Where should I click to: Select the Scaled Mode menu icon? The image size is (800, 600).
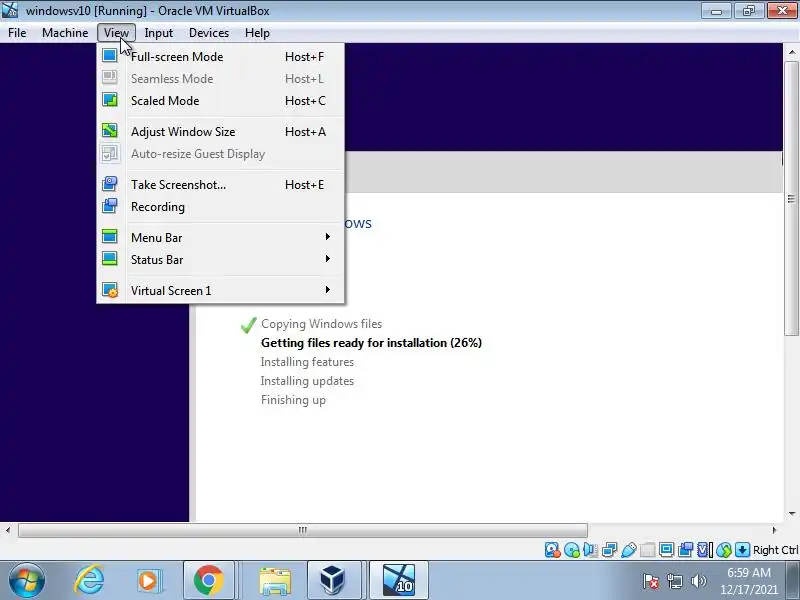[x=109, y=99]
